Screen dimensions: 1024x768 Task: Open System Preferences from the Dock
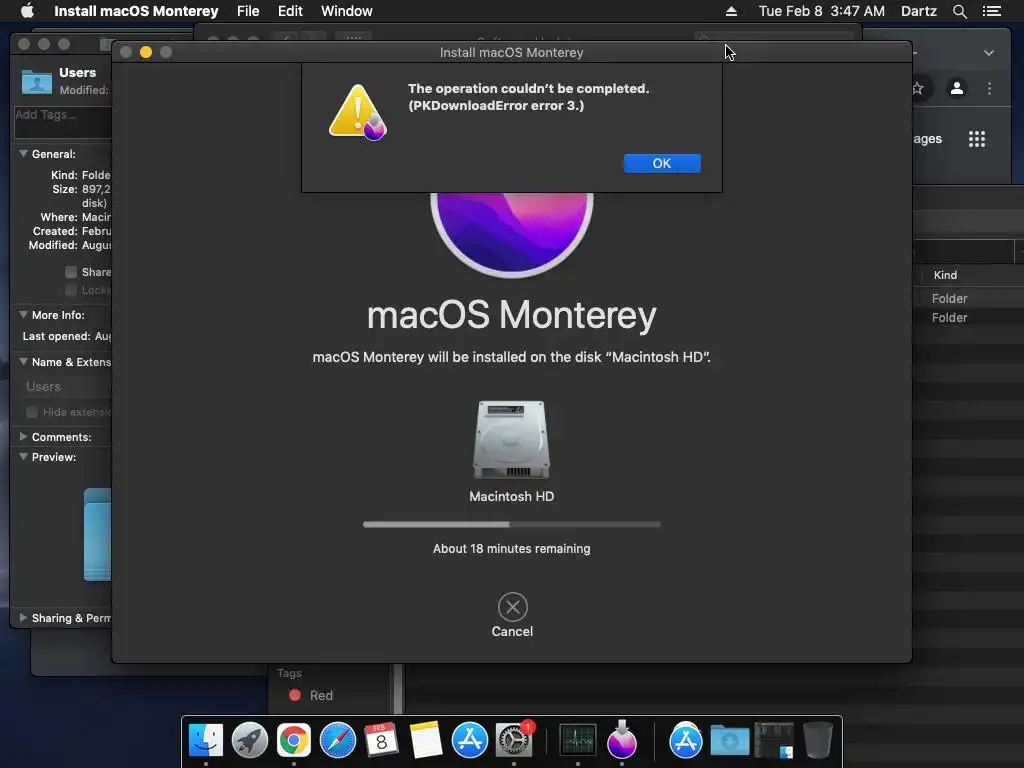pos(514,740)
